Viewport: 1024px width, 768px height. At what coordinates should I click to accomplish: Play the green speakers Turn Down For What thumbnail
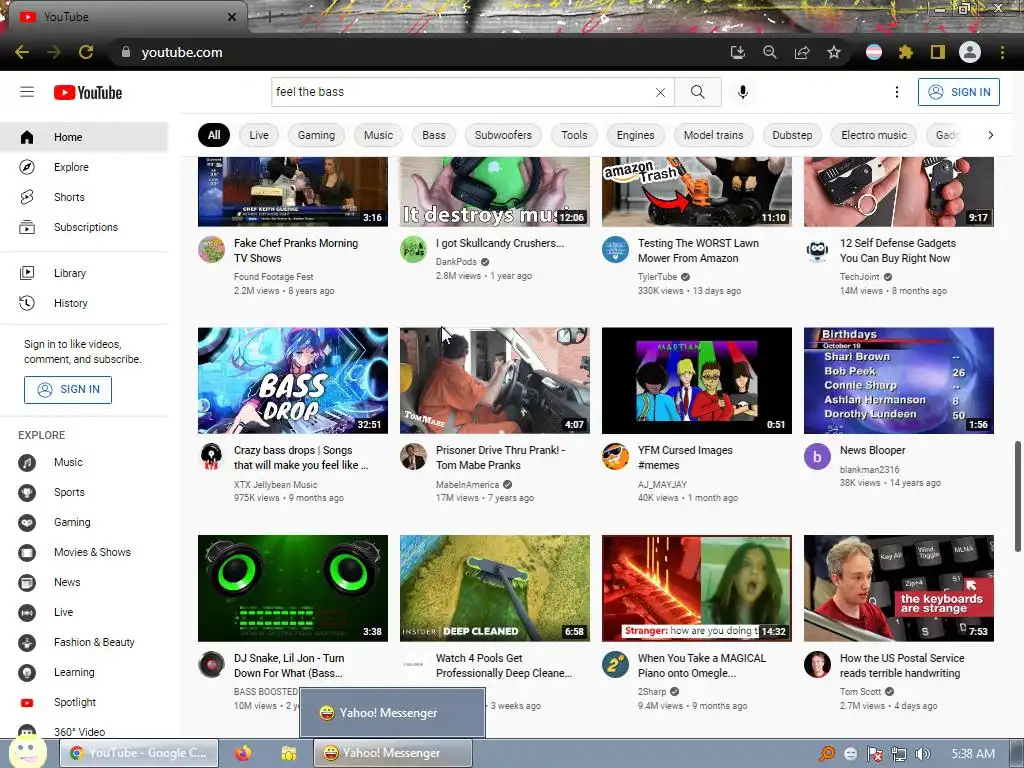pyautogui.click(x=293, y=588)
